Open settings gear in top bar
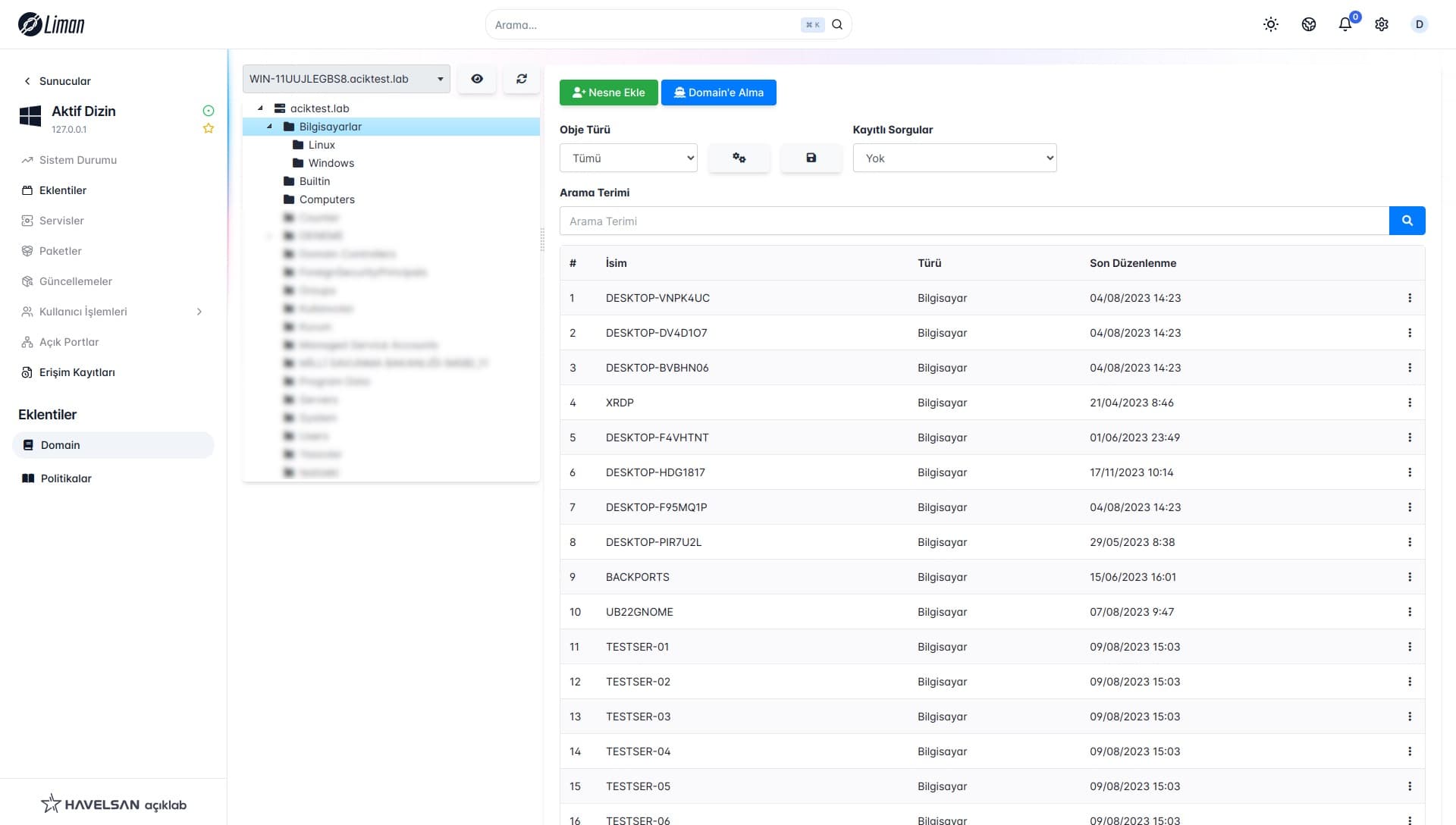The height and width of the screenshot is (825, 1456). (1382, 24)
